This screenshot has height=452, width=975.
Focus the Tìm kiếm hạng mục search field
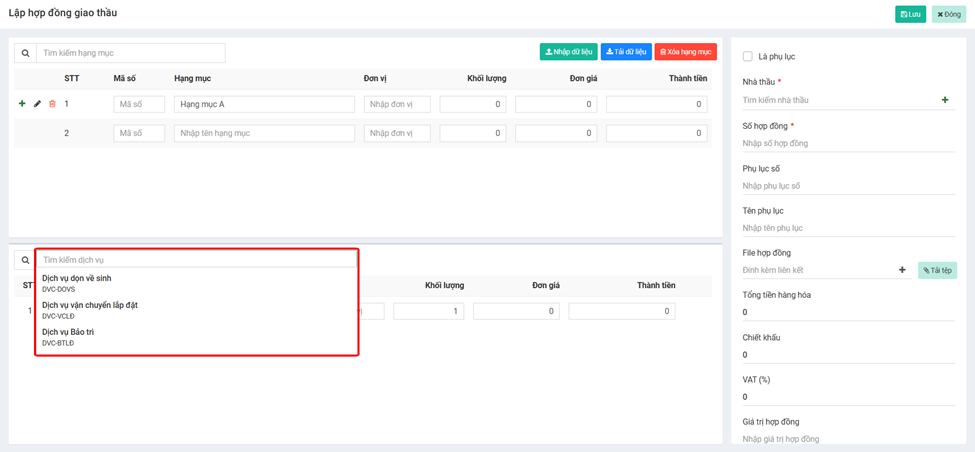(x=130, y=53)
